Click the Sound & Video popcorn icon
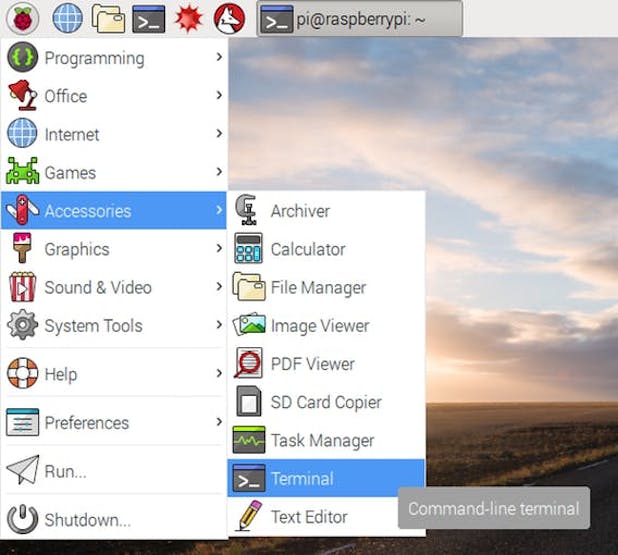 point(22,287)
